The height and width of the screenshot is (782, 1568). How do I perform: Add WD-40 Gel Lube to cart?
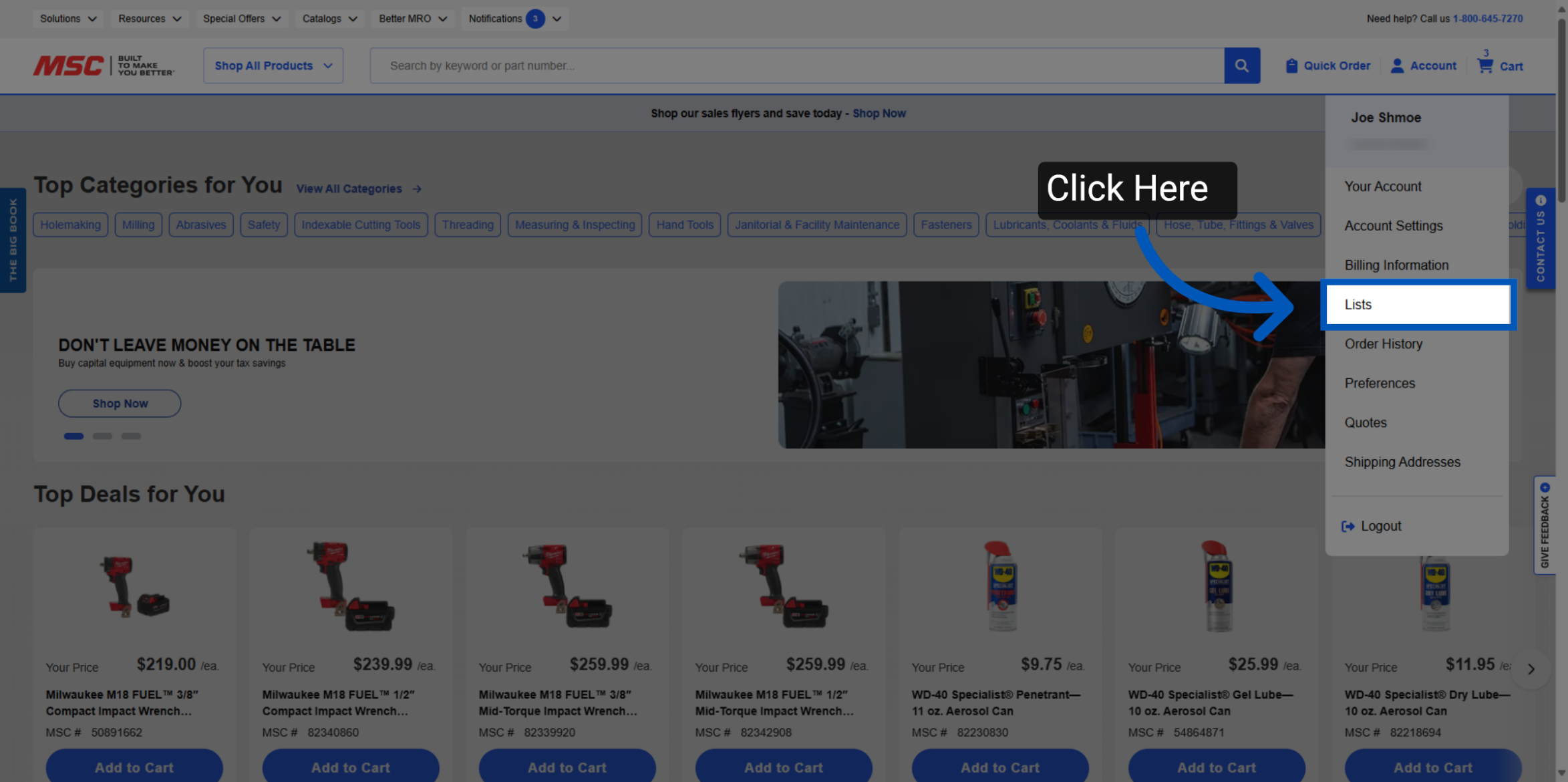[x=1217, y=767]
